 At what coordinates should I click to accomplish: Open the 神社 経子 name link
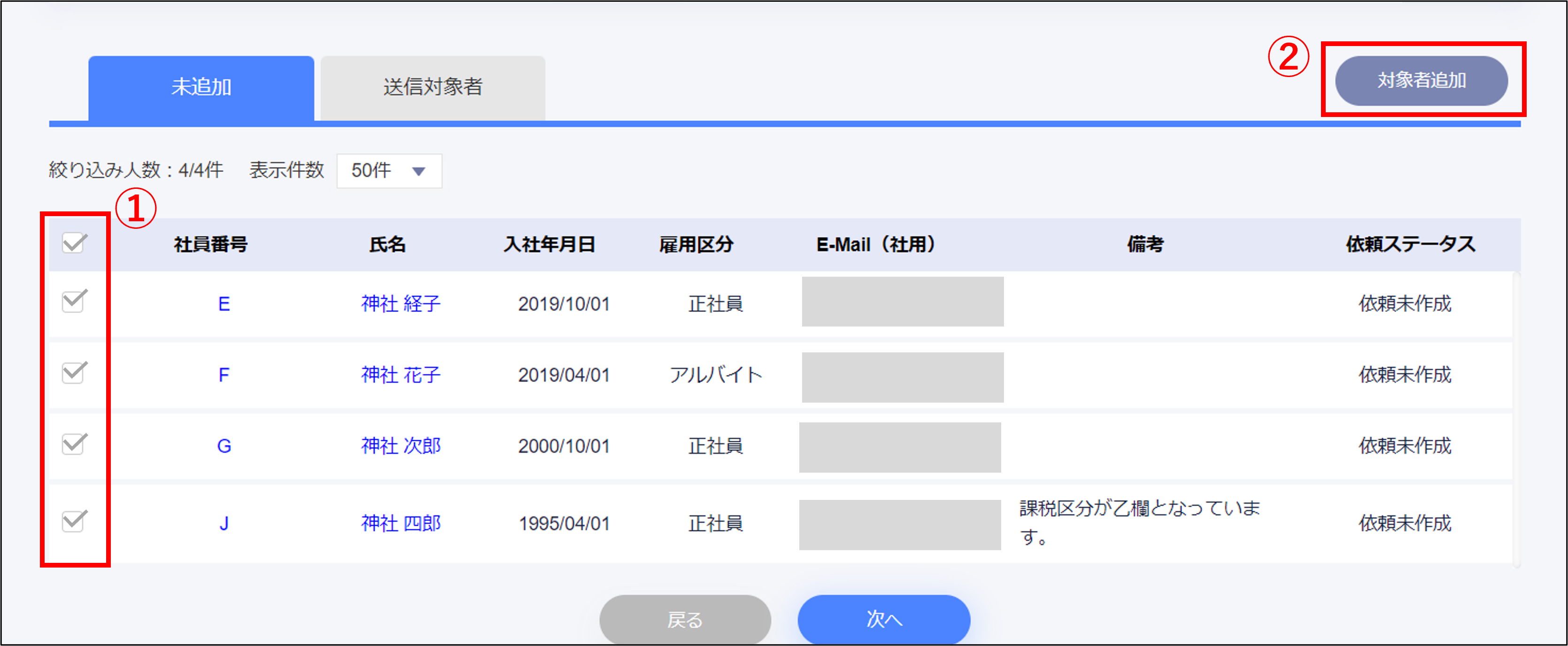[401, 303]
